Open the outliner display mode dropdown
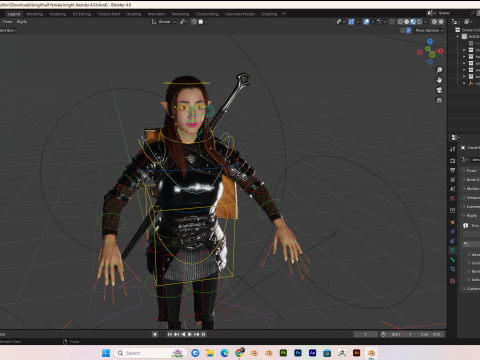The width and height of the screenshot is (480, 360). coord(467,22)
